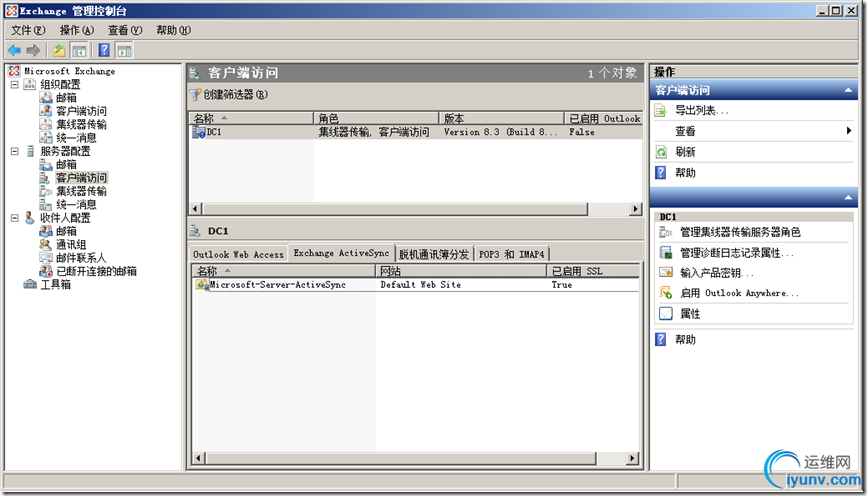The width and height of the screenshot is (867, 496).
Task: Select the DC1 server row
Action: (416, 132)
